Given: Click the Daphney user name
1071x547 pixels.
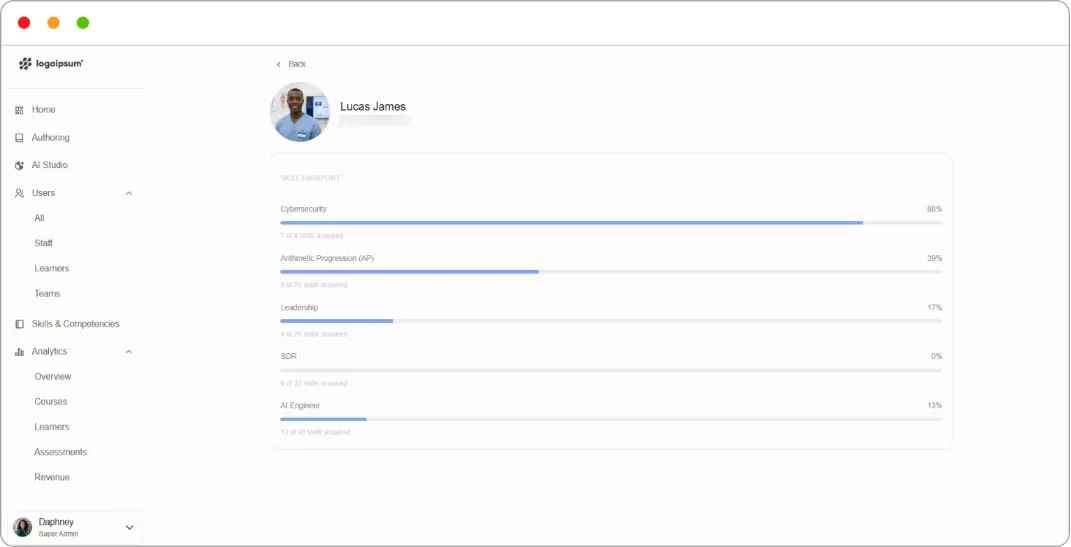Looking at the screenshot, I should [x=56, y=522].
